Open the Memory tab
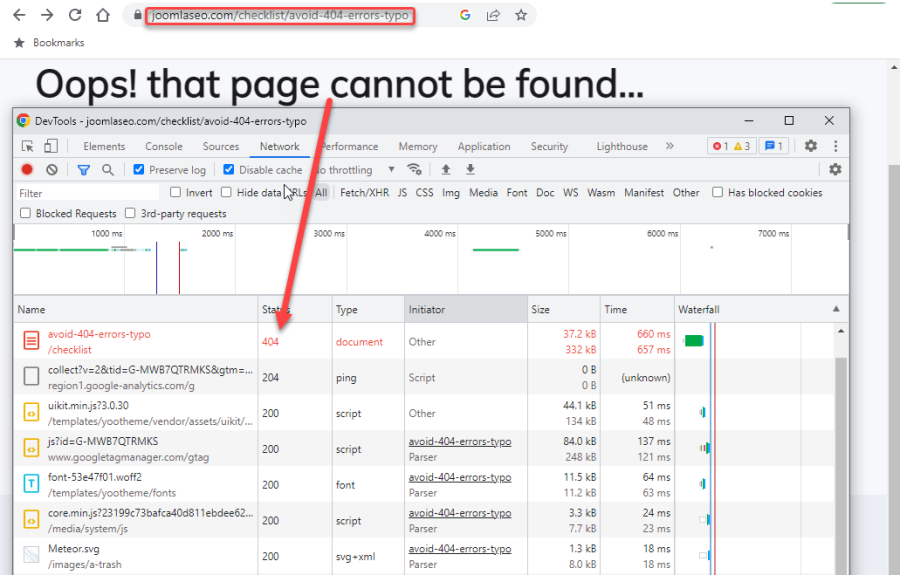This screenshot has width=900, height=575. click(x=418, y=146)
